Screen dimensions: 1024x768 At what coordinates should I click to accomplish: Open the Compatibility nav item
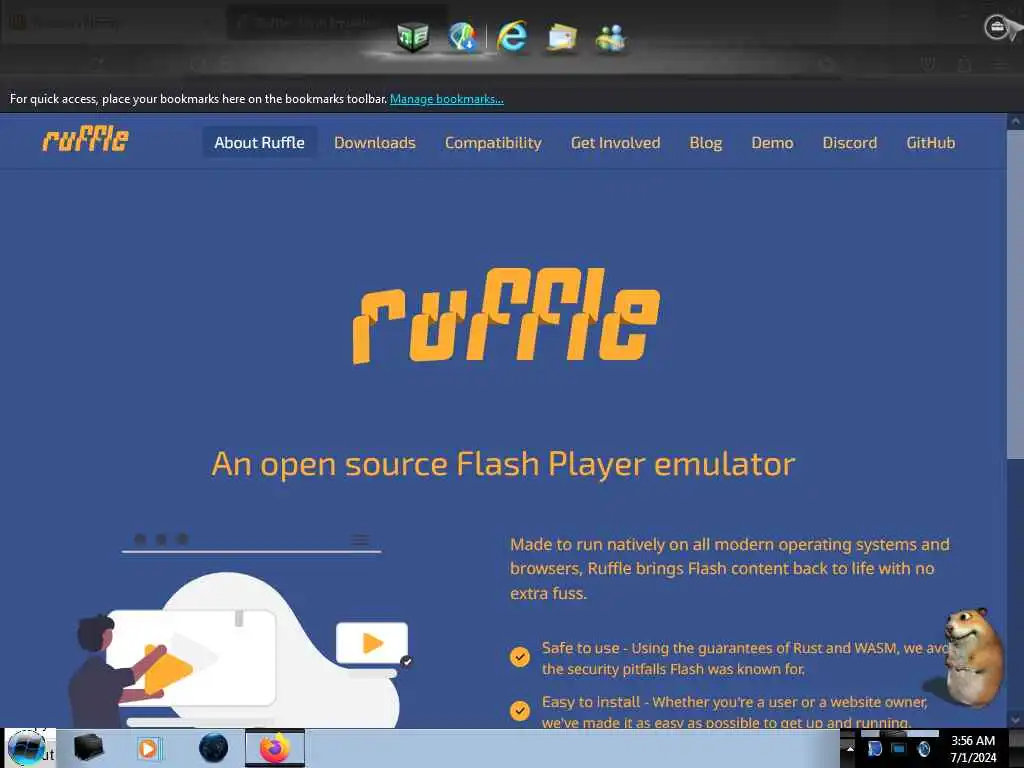[x=493, y=143]
